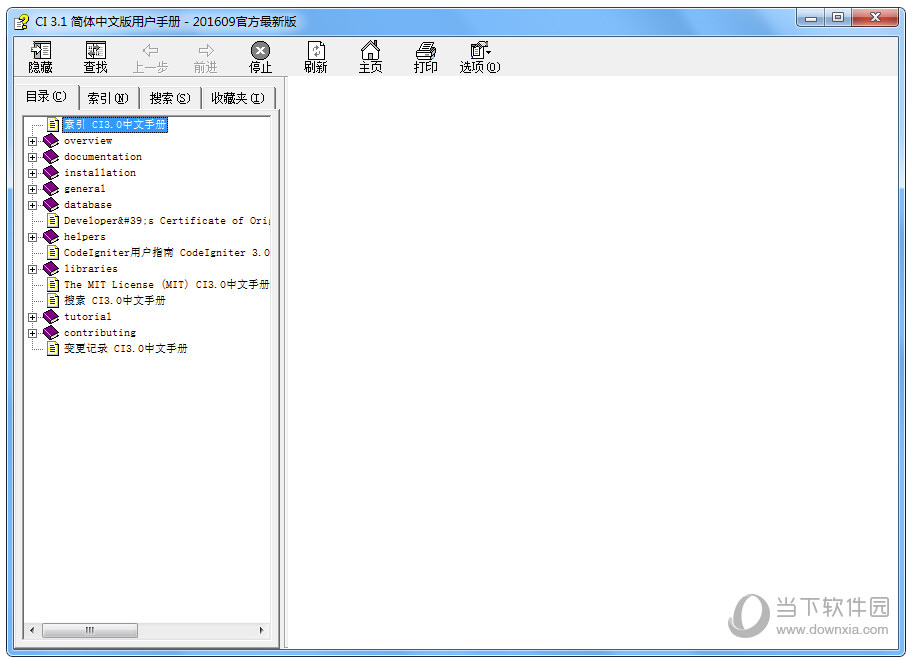Expand the helpers tree node

[x=33, y=237]
